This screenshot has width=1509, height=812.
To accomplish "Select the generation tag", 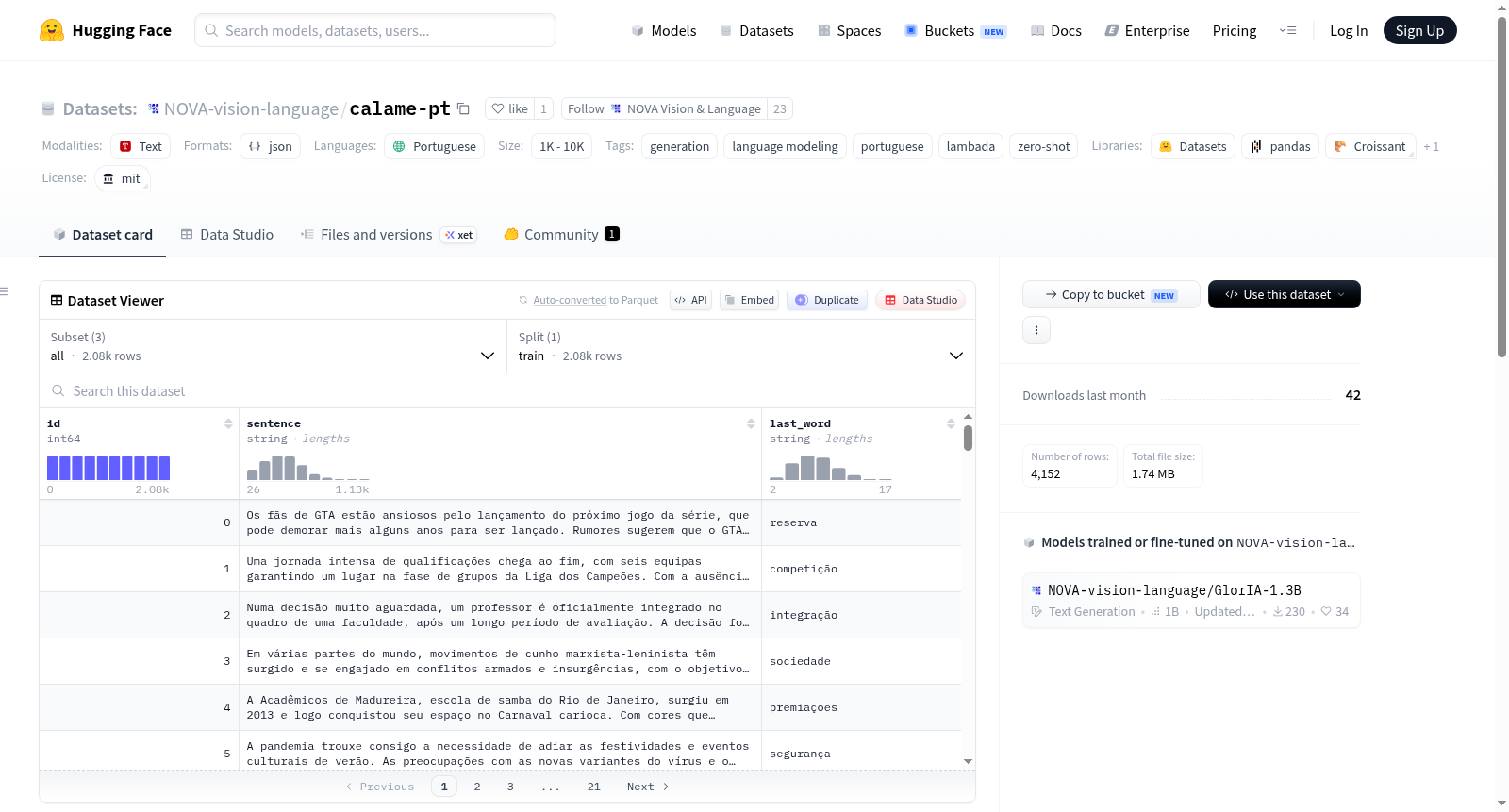I will click(679, 146).
